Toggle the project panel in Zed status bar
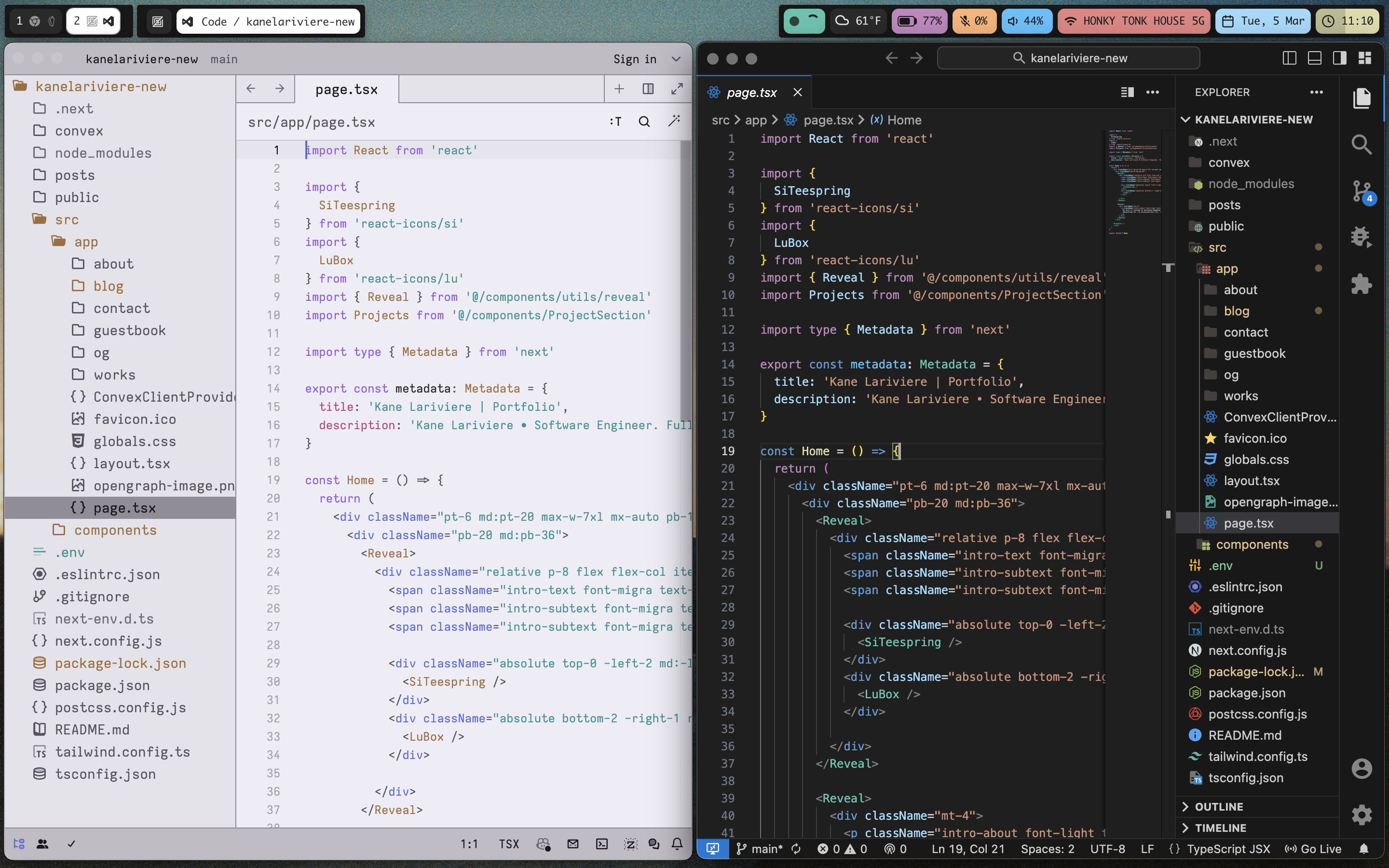 19,843
